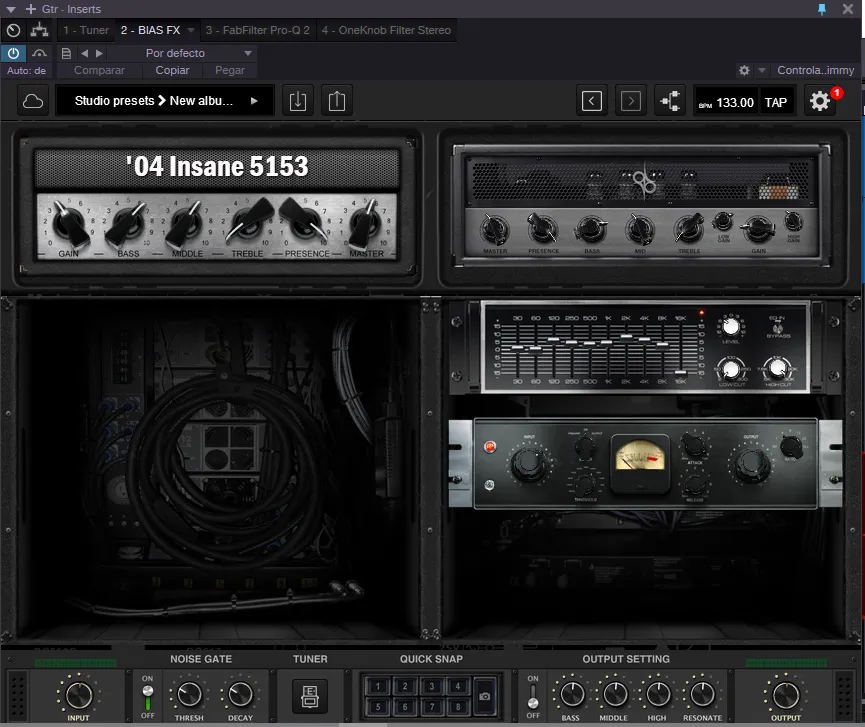Select the second amp head on right
Image resolution: width=865 pixels, height=727 pixels.
click(642, 206)
